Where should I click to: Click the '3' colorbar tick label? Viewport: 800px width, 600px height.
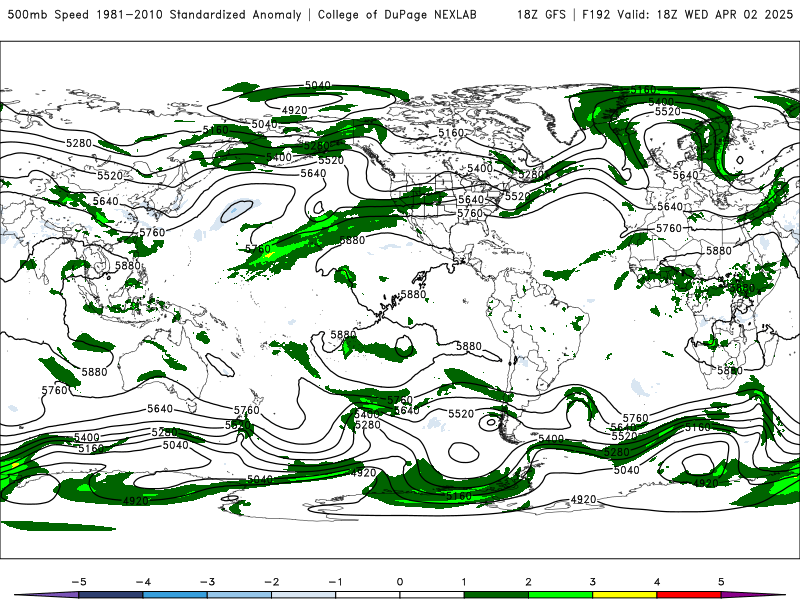tap(593, 582)
